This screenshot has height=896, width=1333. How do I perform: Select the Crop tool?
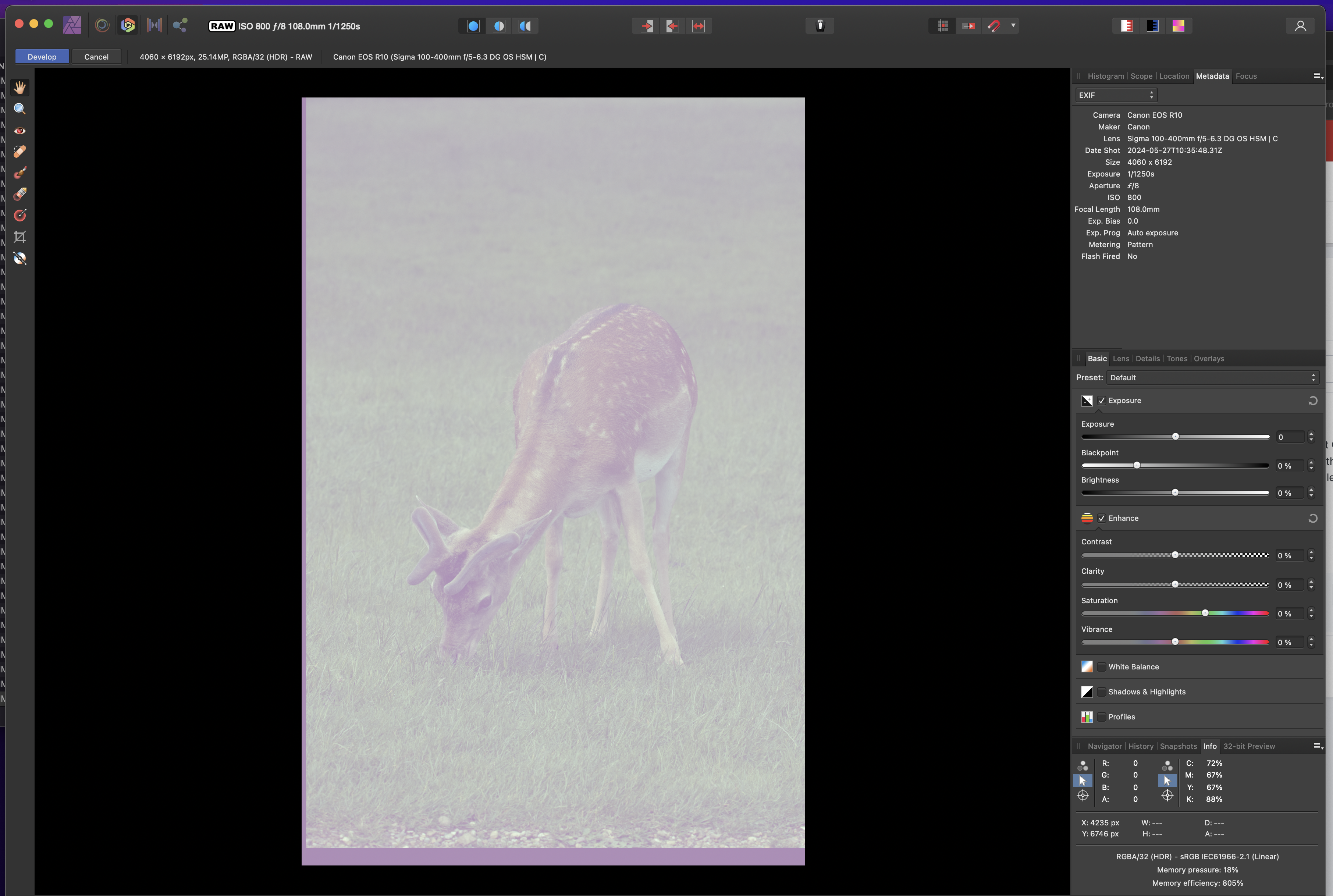(x=19, y=237)
